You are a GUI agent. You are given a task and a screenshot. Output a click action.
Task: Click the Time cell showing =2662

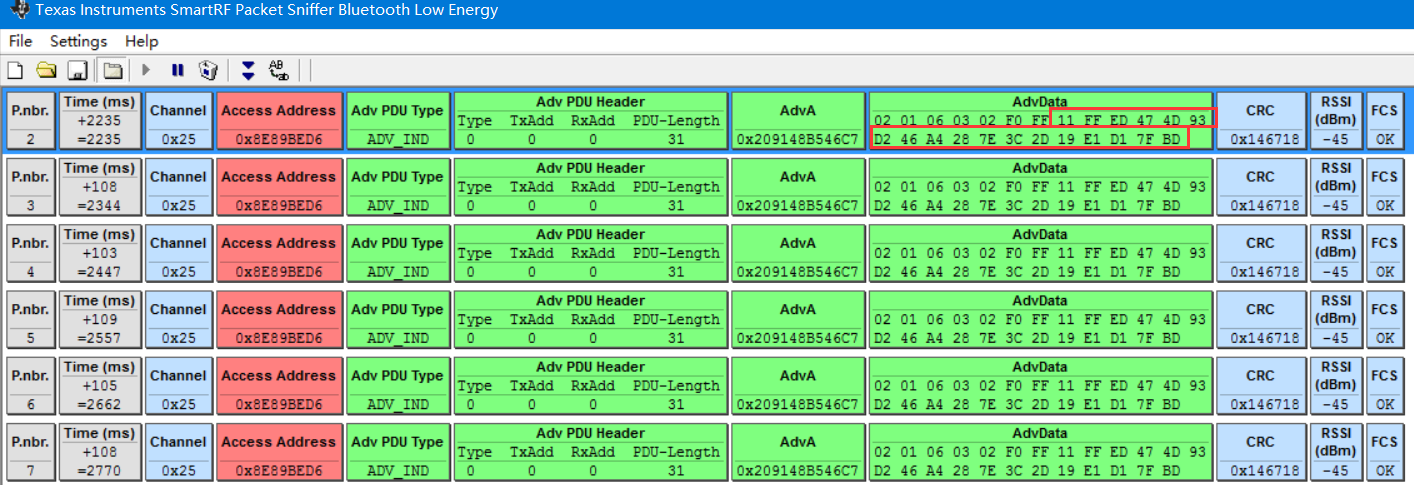click(x=100, y=386)
